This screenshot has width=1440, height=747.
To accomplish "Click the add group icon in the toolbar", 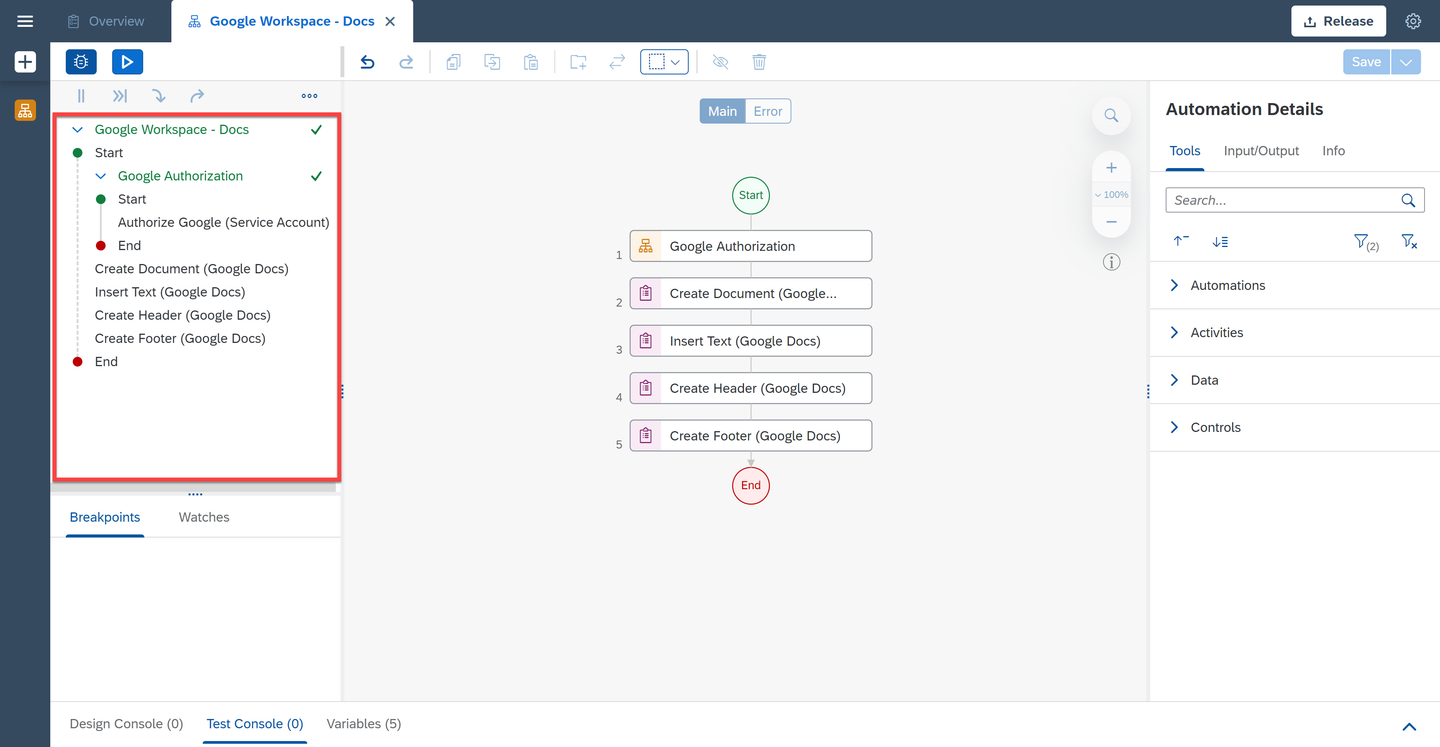I will tap(578, 62).
